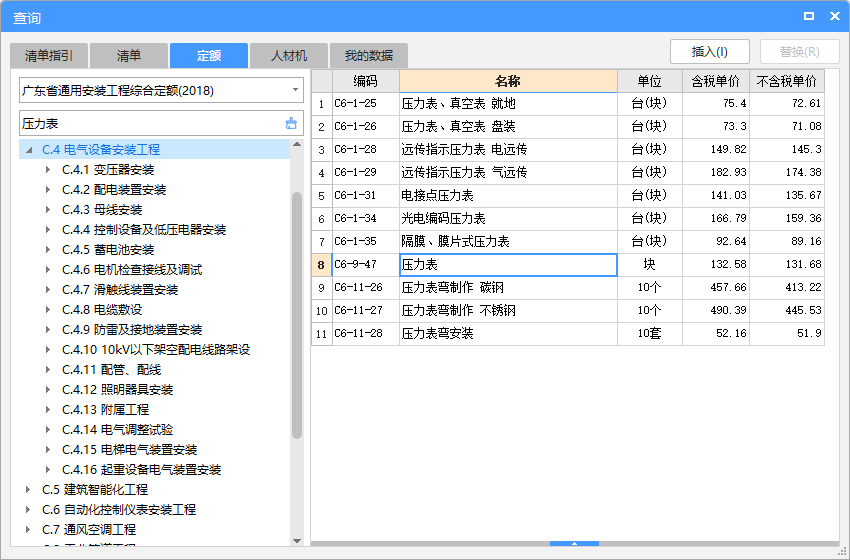
Task: Click the 压力表弯制作 碳钢 name cell
Action: click(x=508, y=288)
